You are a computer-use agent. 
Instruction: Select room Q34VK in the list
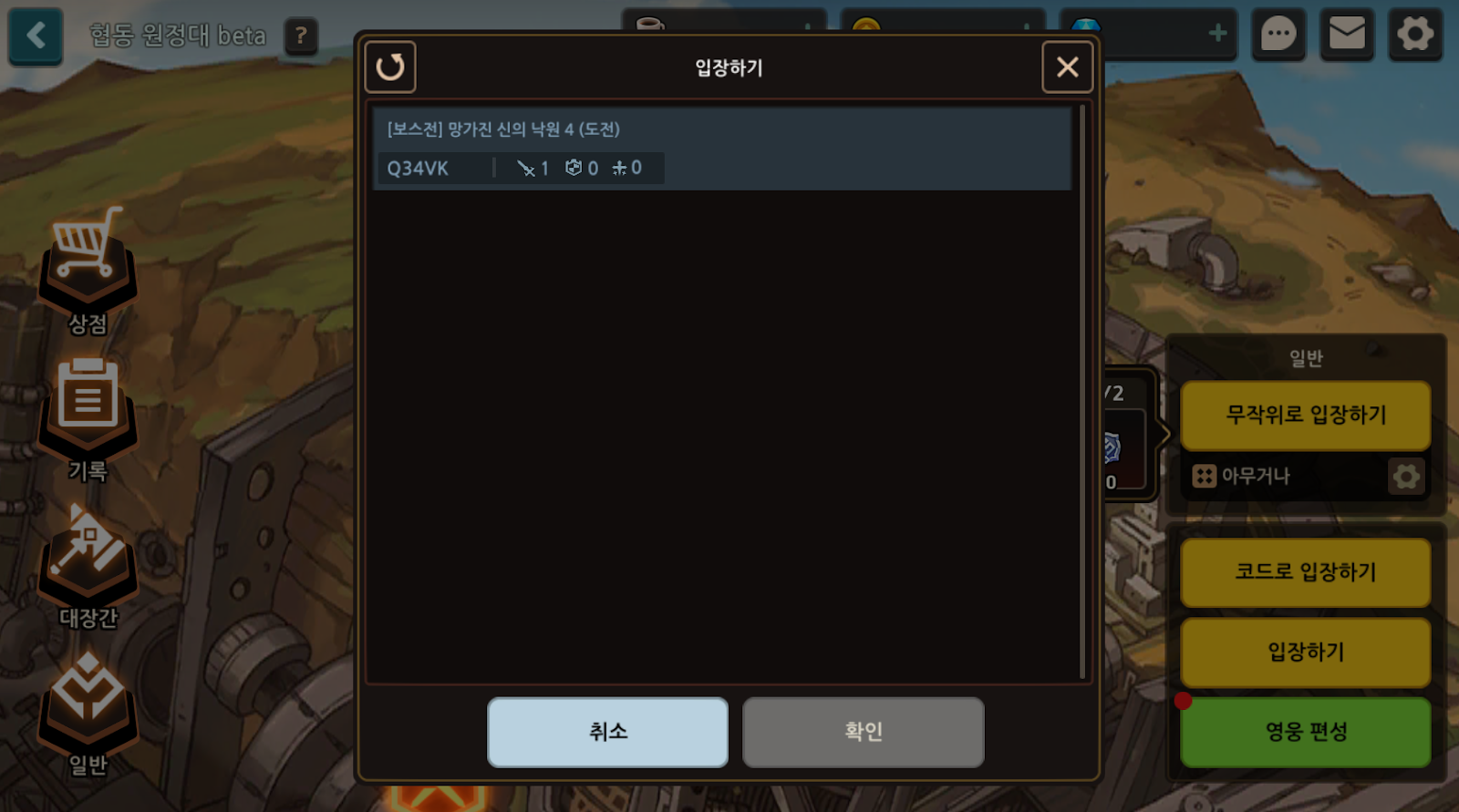click(x=721, y=149)
